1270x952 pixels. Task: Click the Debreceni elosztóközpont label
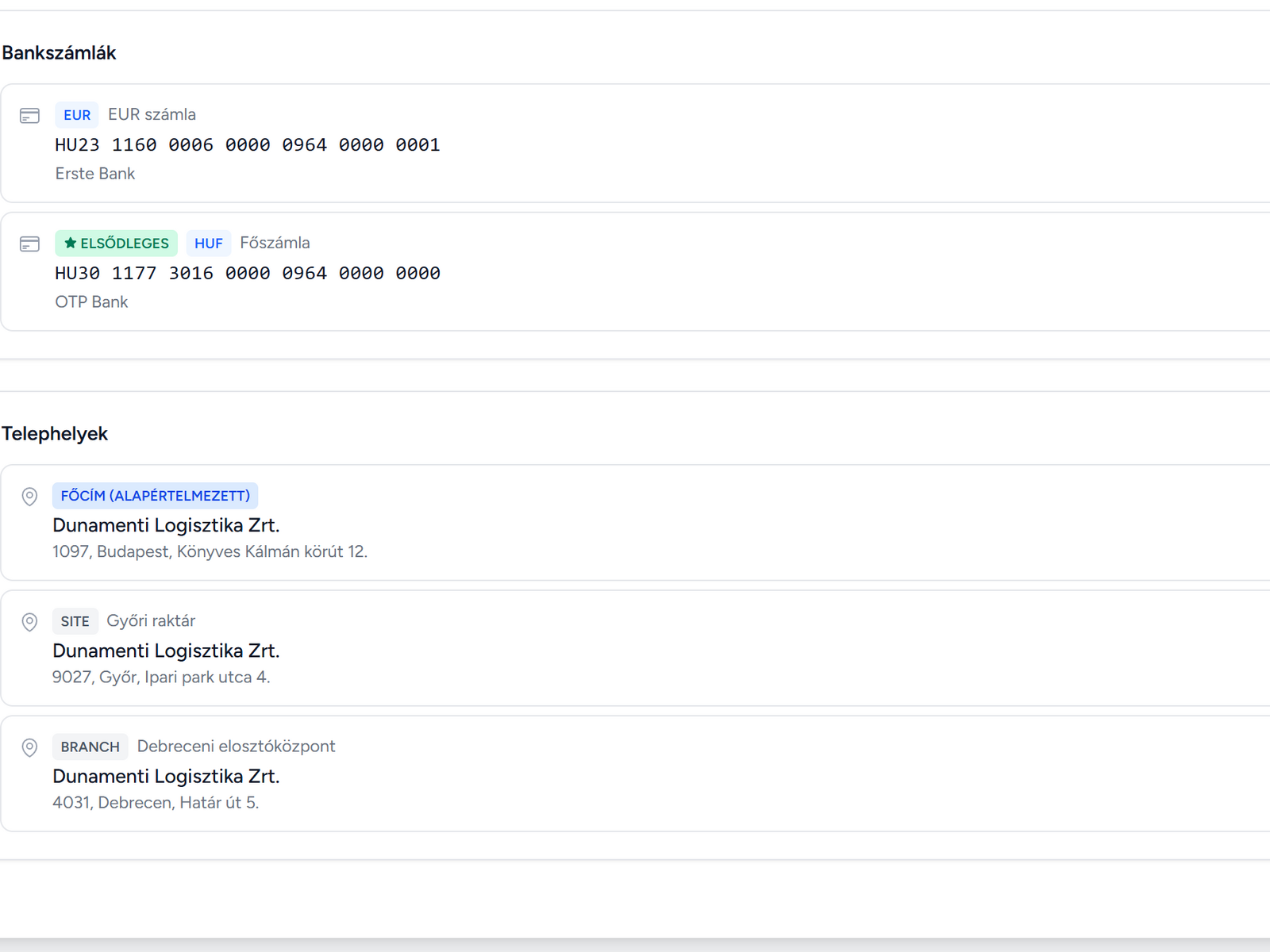click(237, 746)
